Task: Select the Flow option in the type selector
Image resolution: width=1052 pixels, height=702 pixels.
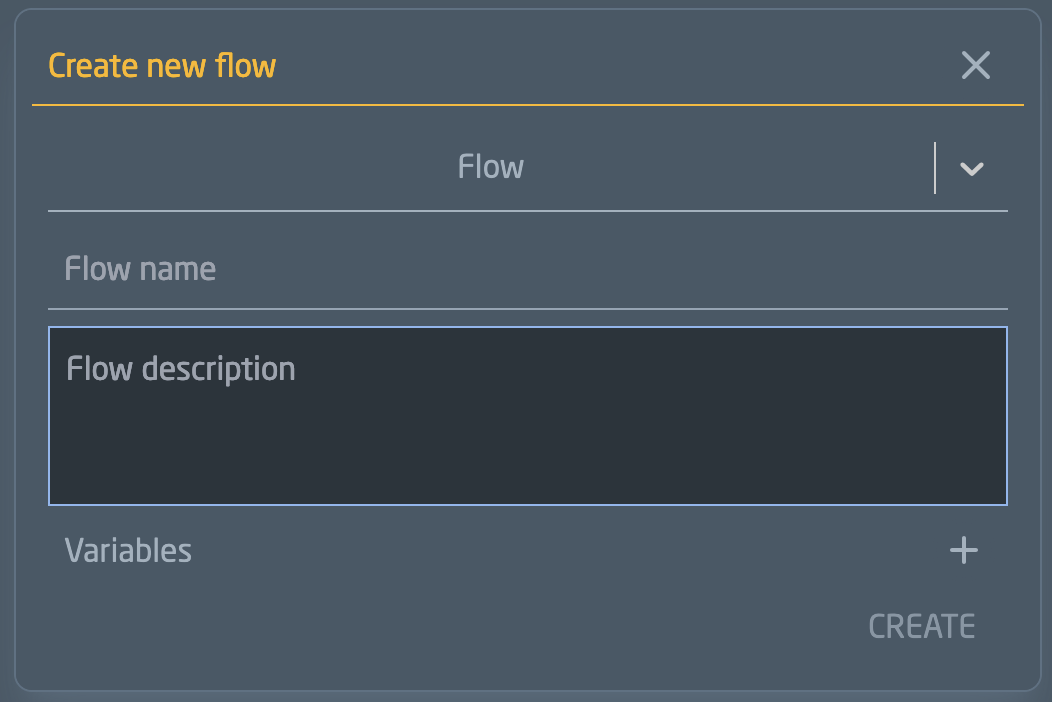Action: (x=490, y=167)
